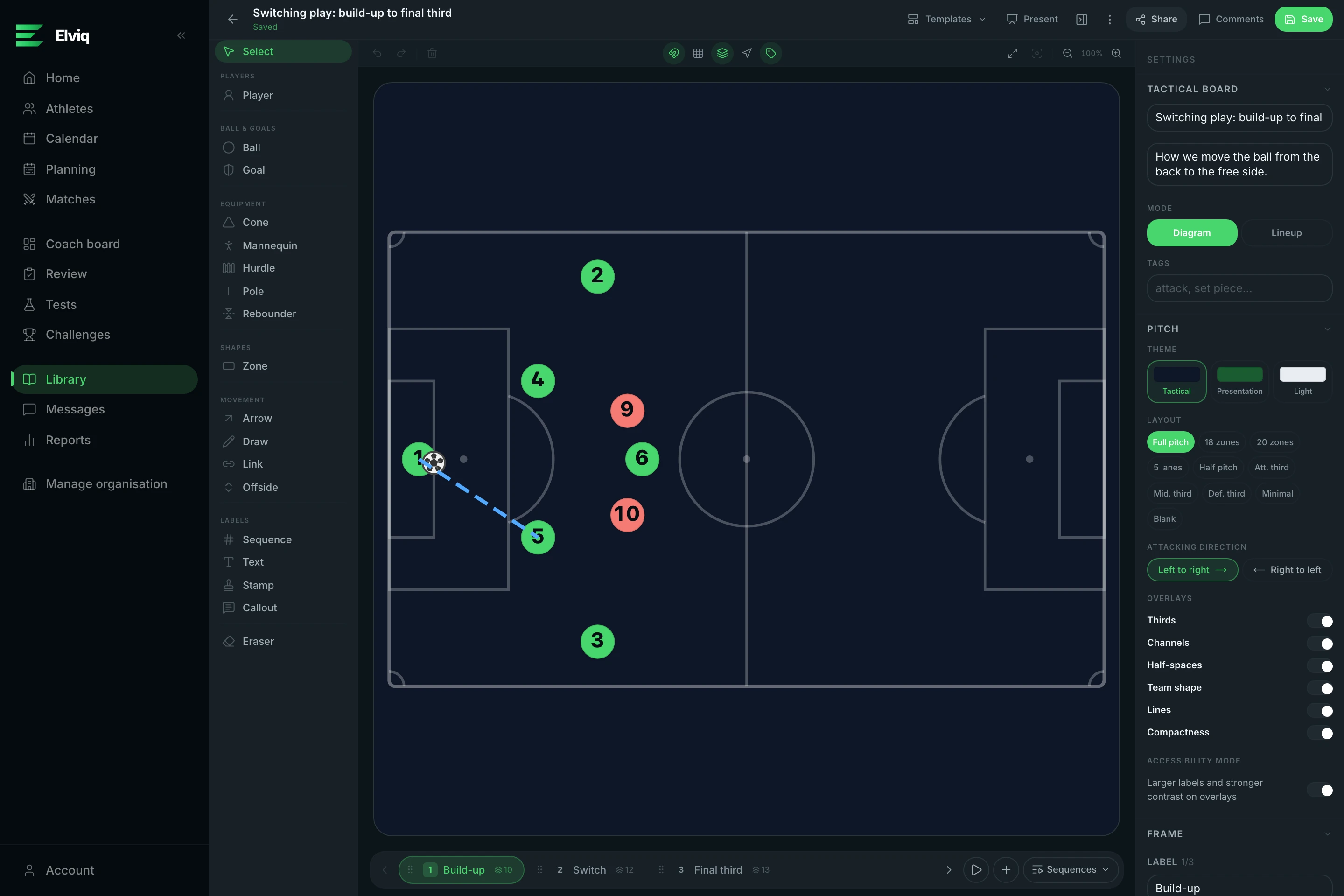Toggle the Compactness overlay

point(1319,733)
